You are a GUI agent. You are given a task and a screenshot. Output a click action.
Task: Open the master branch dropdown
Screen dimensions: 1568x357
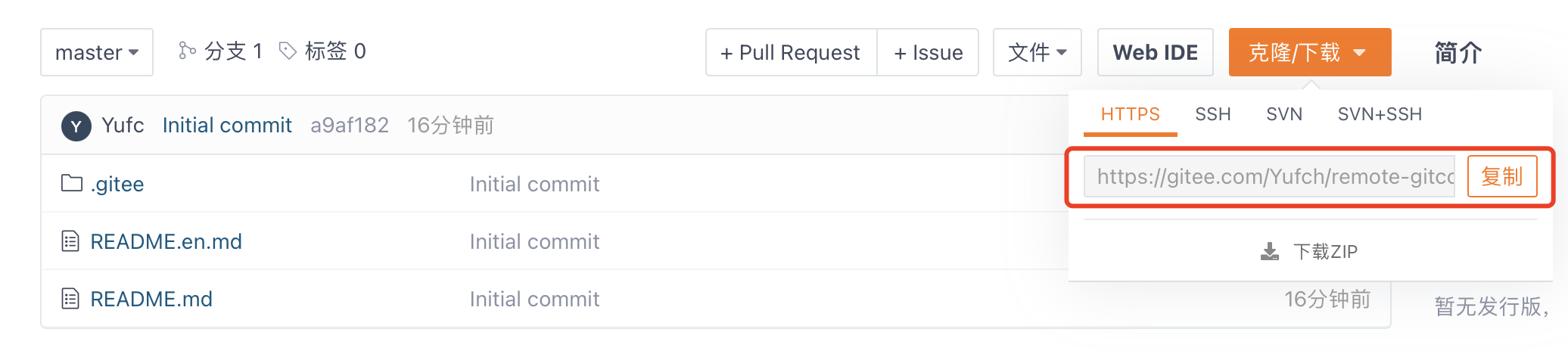coord(97,52)
